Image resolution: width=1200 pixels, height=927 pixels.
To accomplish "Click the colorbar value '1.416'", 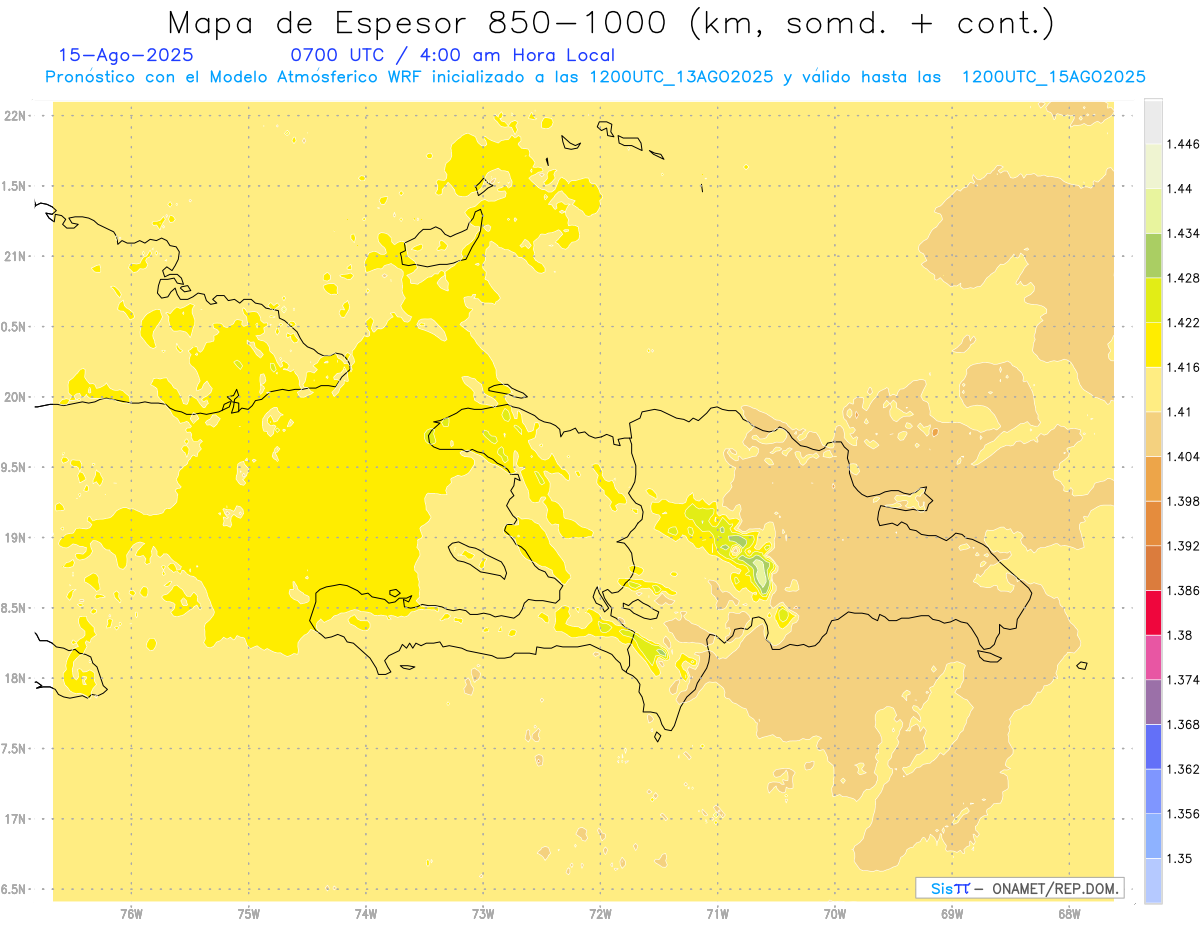I will pyautogui.click(x=1183, y=367).
